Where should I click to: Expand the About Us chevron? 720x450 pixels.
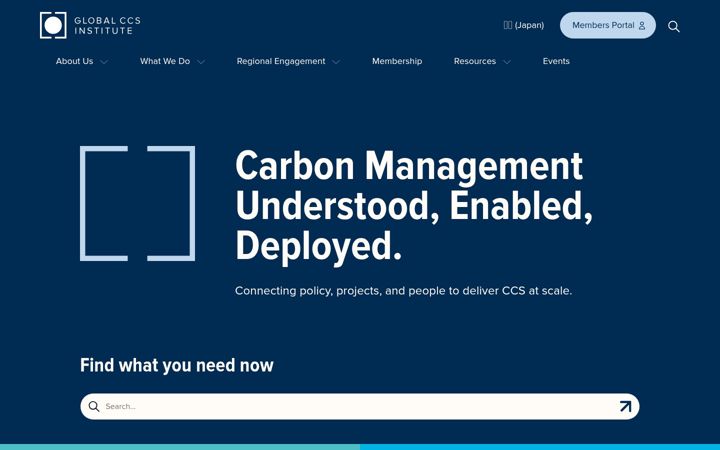click(x=104, y=62)
